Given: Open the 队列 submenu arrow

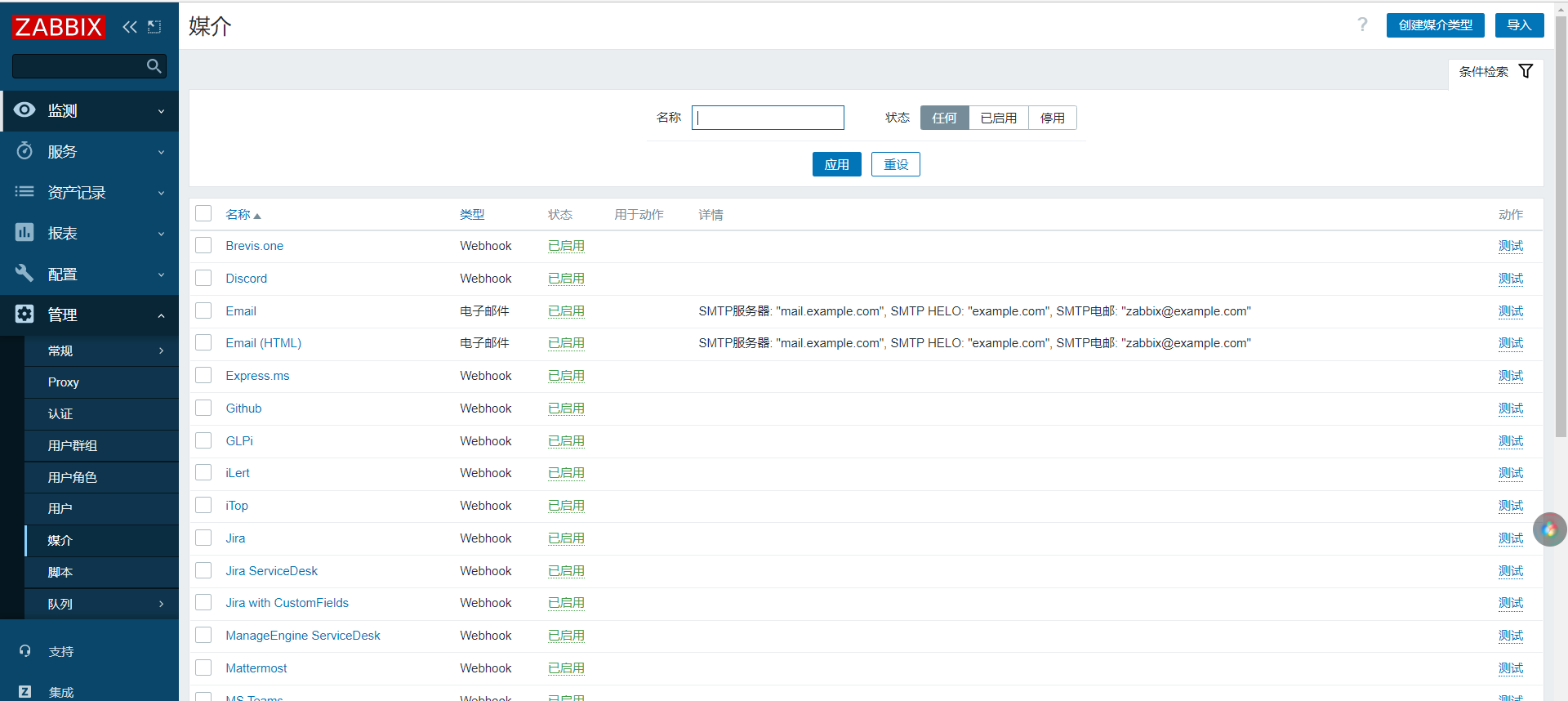Looking at the screenshot, I should coord(161,604).
